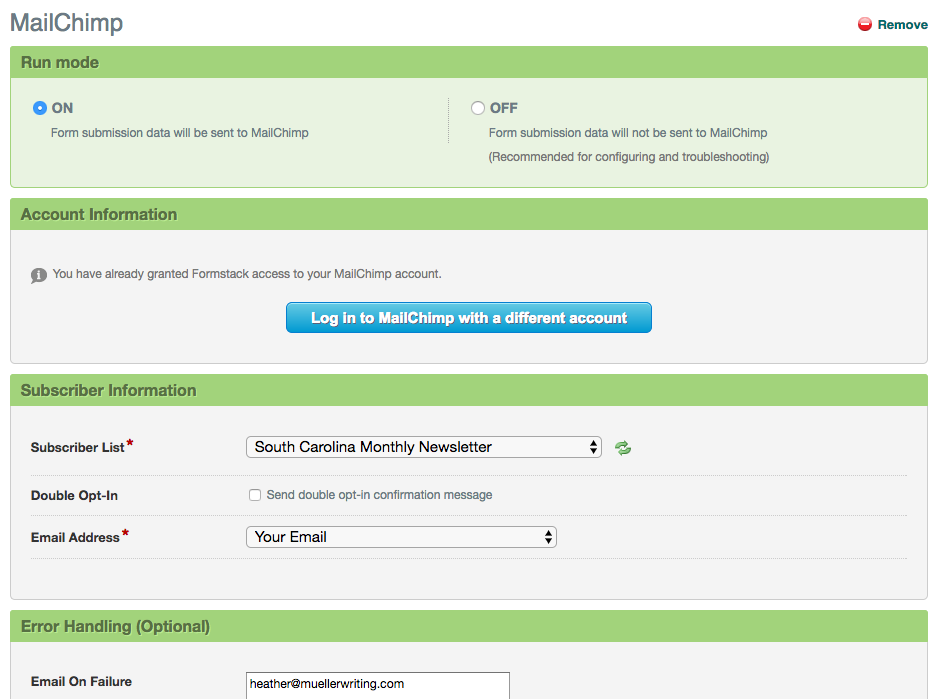Click the red Remove icon
Image resolution: width=938 pixels, height=699 pixels.
864,25
